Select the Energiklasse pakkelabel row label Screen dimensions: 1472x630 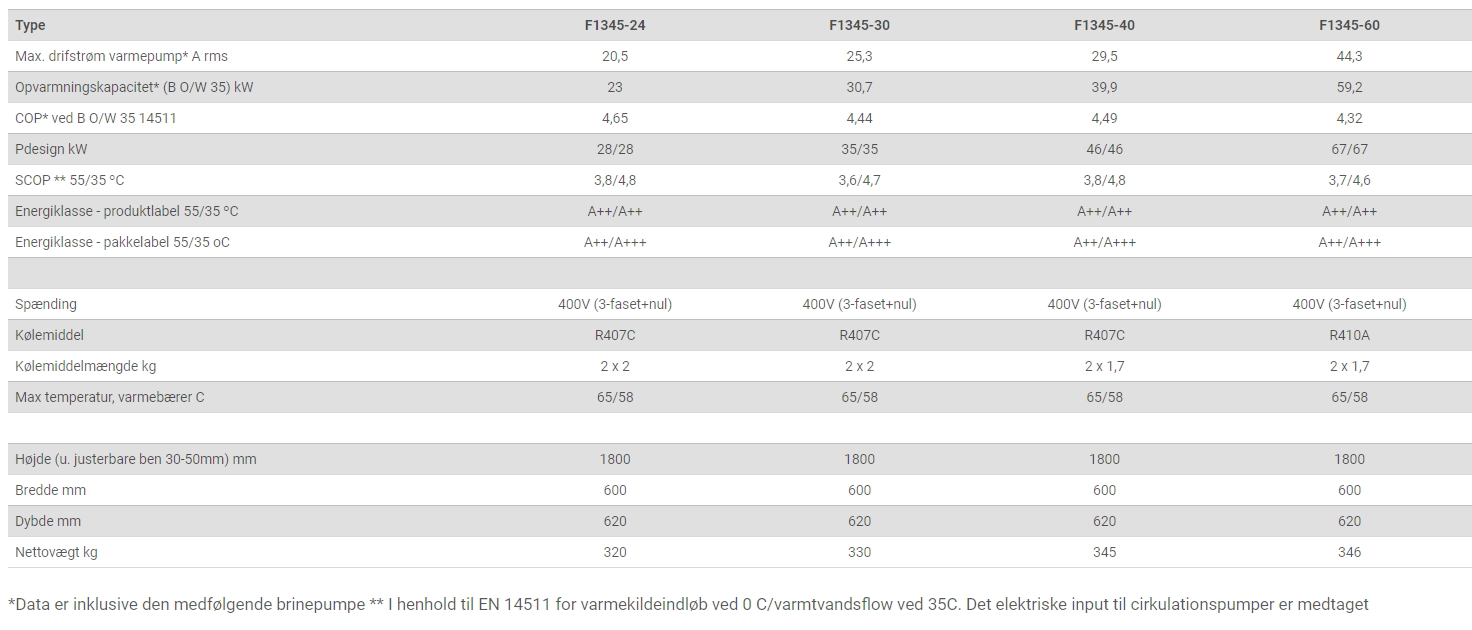(122, 242)
